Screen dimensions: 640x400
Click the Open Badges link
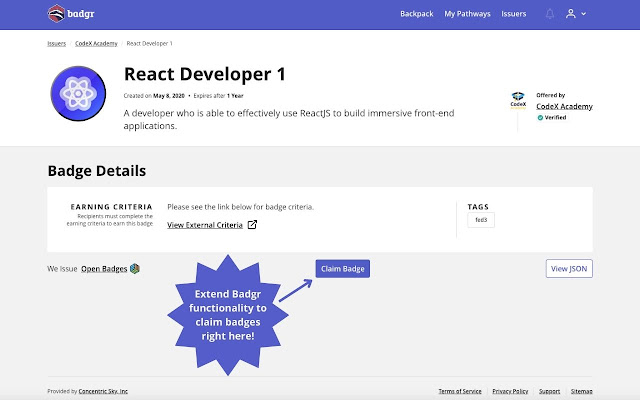pos(104,269)
